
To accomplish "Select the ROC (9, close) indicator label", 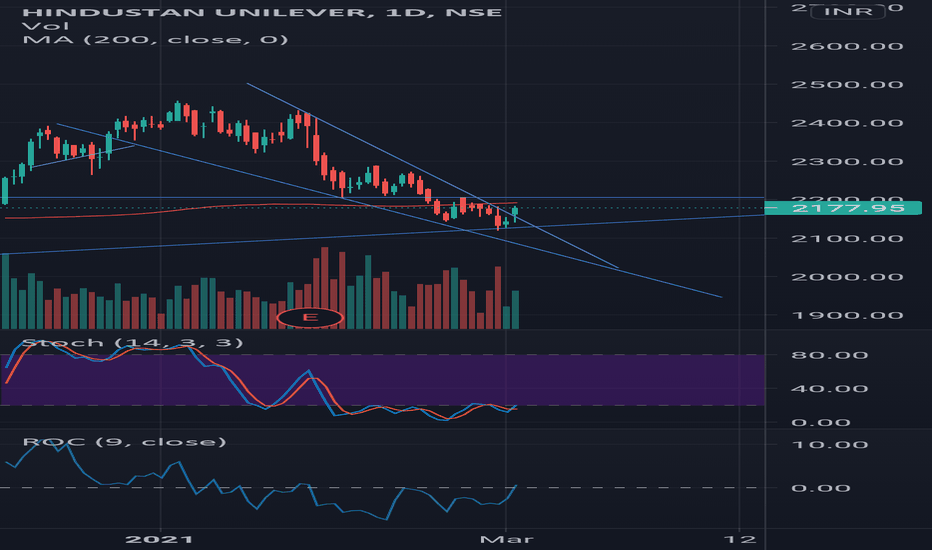I will point(124,442).
